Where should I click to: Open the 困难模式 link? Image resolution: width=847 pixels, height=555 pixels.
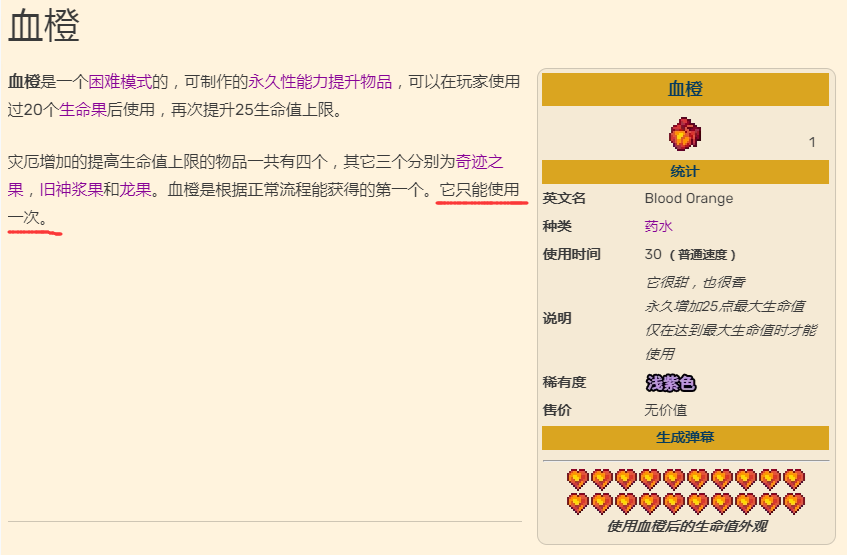(120, 82)
